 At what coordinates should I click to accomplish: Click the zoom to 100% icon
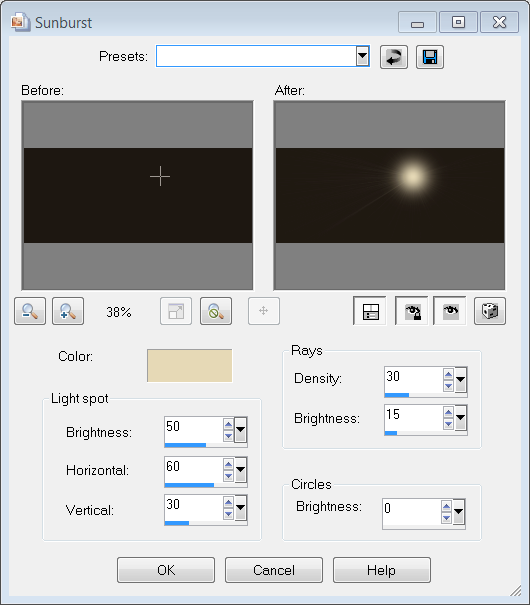[216, 311]
